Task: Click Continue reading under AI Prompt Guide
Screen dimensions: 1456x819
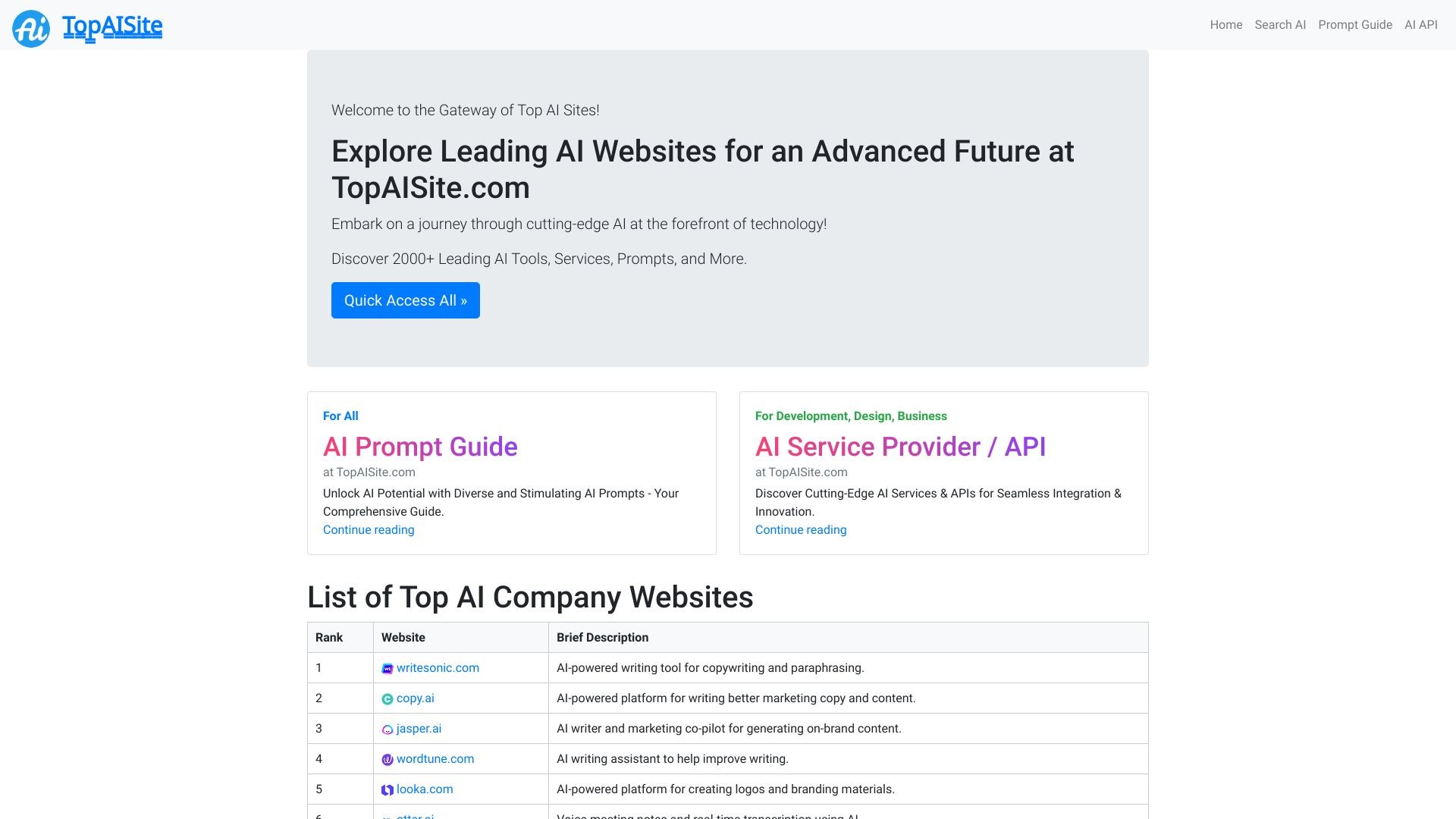Action: [368, 529]
